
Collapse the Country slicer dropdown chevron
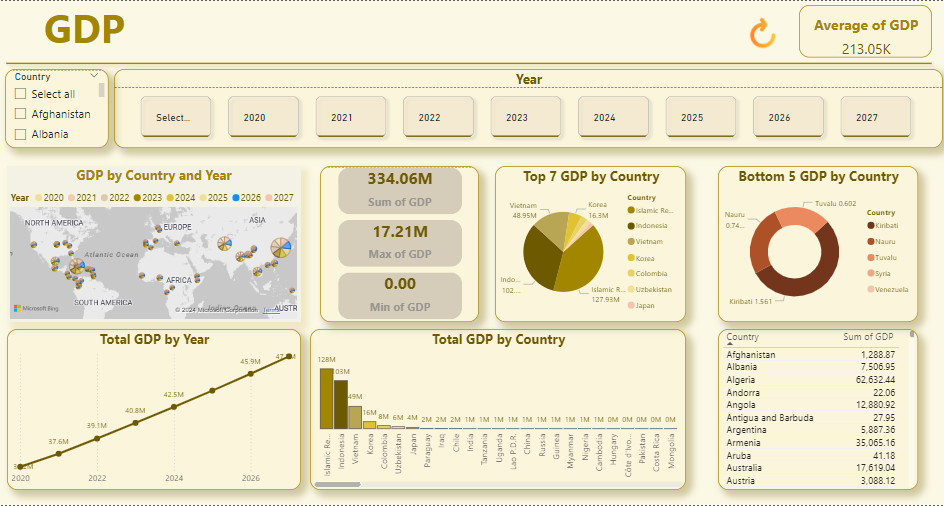94,76
